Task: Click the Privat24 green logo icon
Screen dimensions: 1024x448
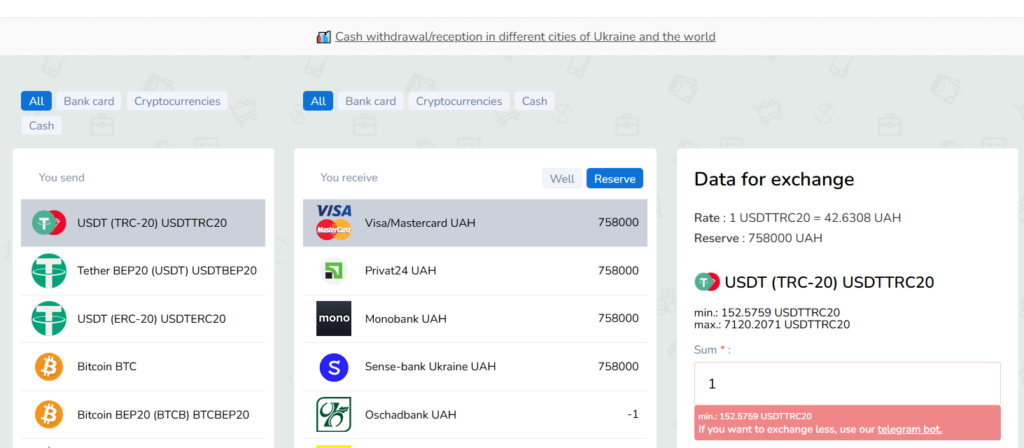Action: 334,270
